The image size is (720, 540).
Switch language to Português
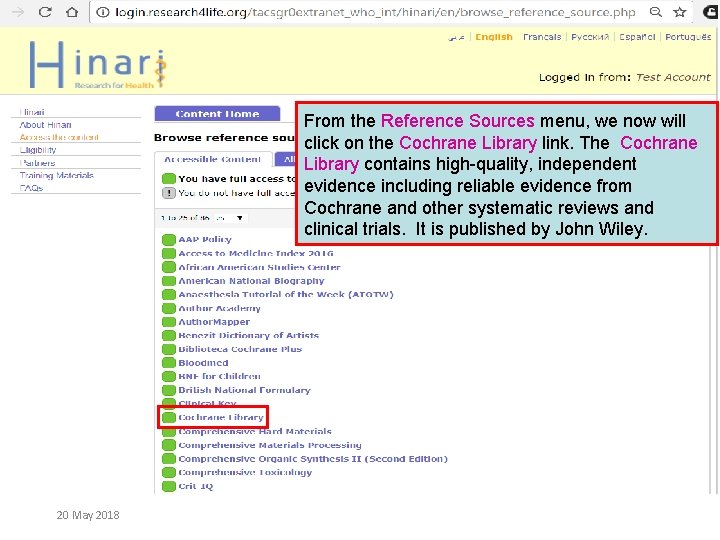(688, 37)
